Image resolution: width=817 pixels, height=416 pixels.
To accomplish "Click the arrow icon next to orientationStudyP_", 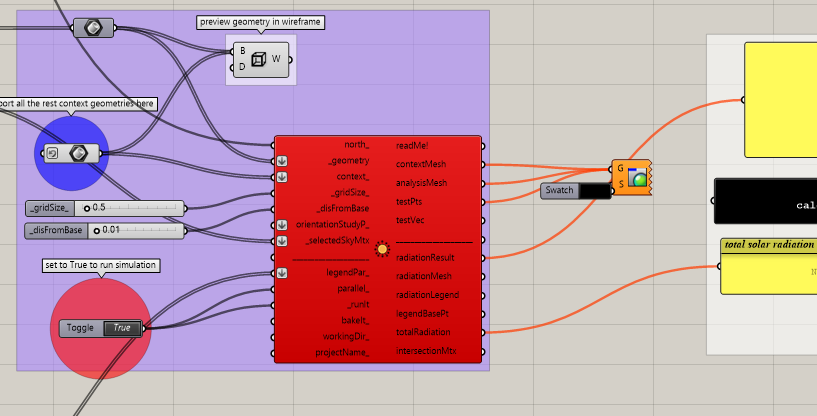I will 282,225.
